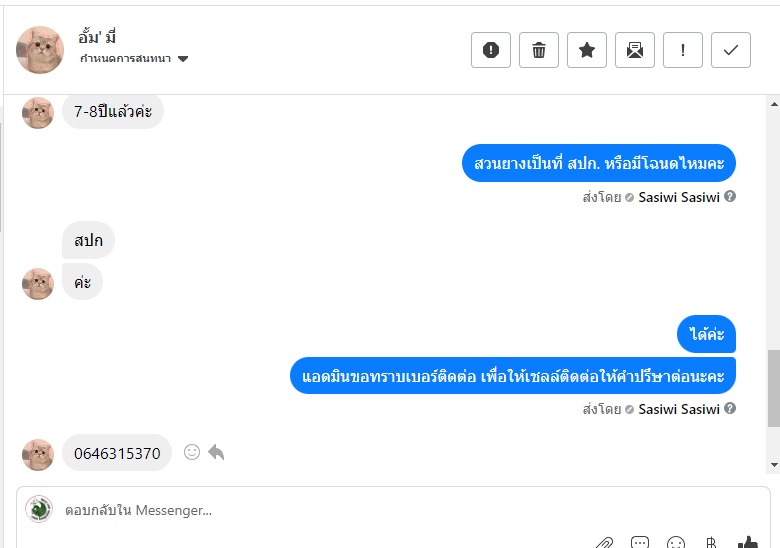Screen dimensions: 780x548
Task: Mark conversation as unread via the envelope icon
Action: (635, 50)
